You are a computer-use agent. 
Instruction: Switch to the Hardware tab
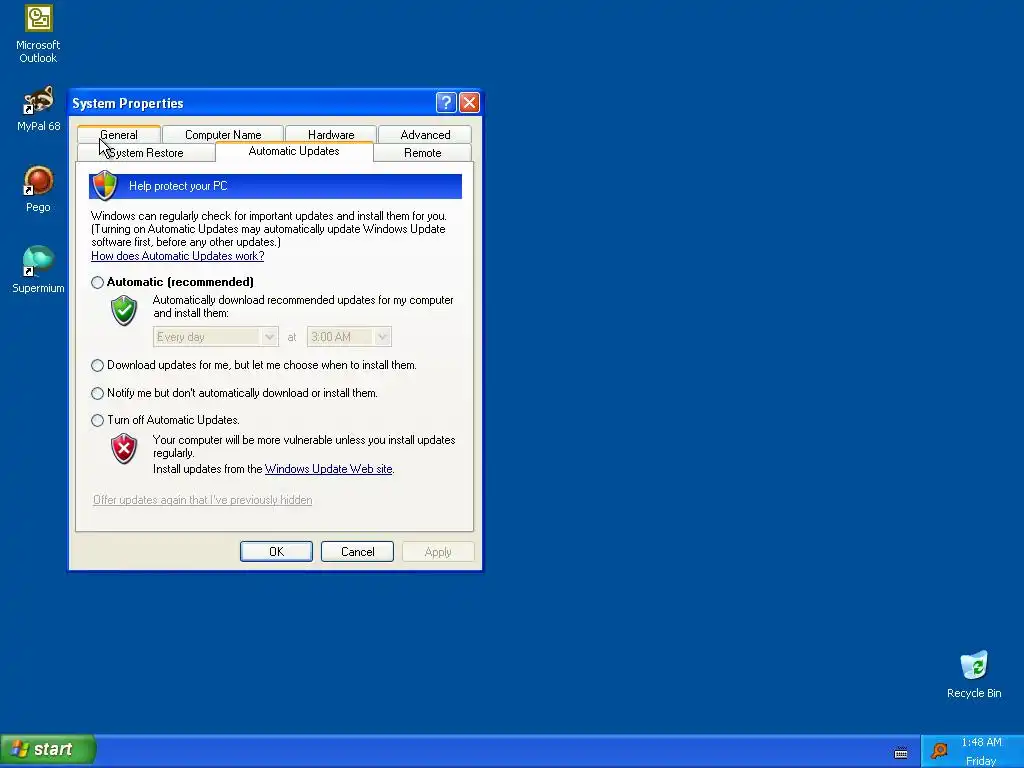[330, 135]
